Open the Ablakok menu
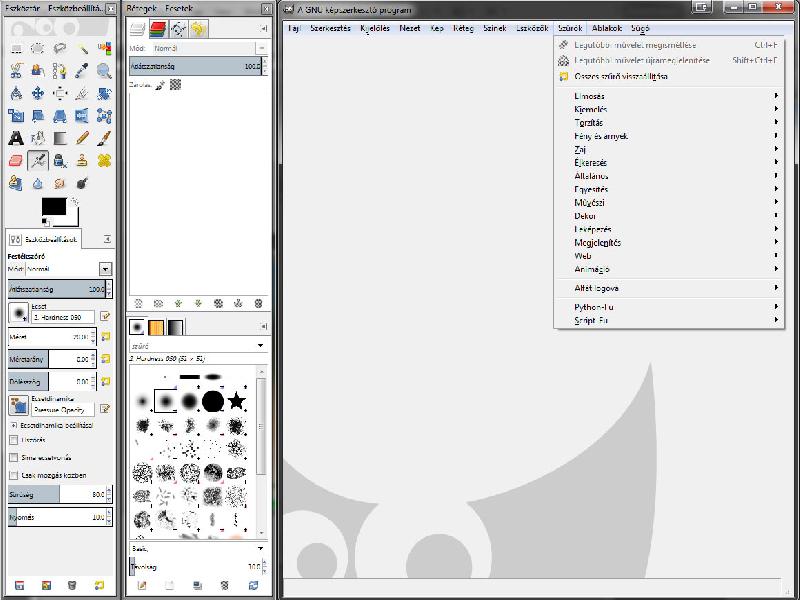Image resolution: width=800 pixels, height=600 pixels. [x=607, y=29]
